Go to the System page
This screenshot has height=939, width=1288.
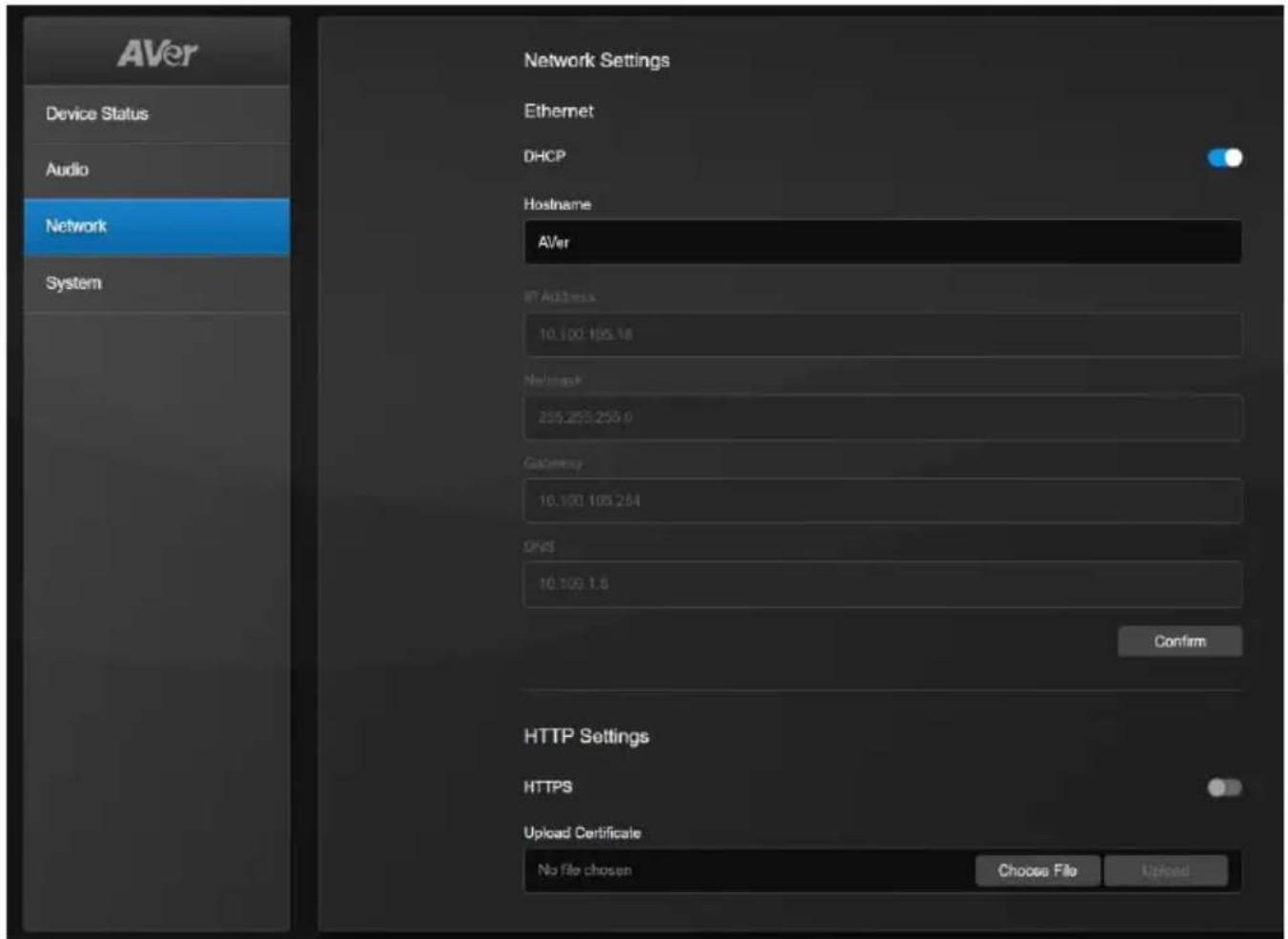(156, 283)
